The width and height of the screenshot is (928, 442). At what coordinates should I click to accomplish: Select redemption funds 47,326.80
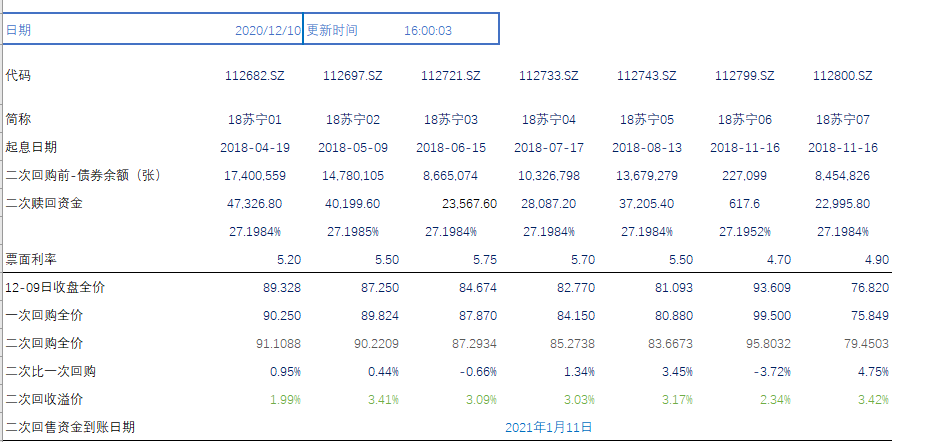254,204
